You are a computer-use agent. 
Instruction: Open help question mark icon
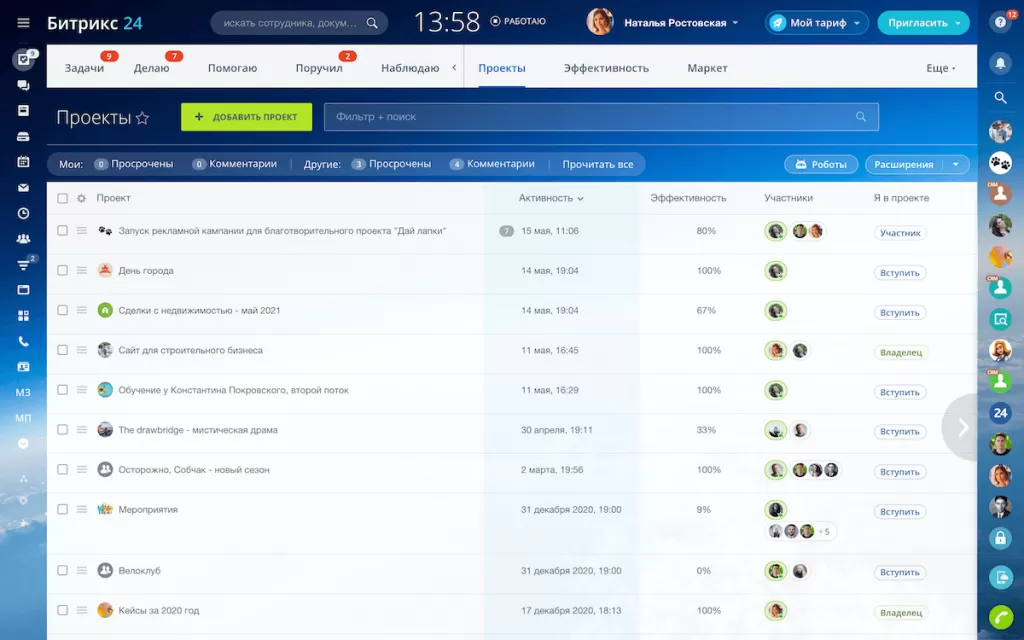click(1000, 22)
